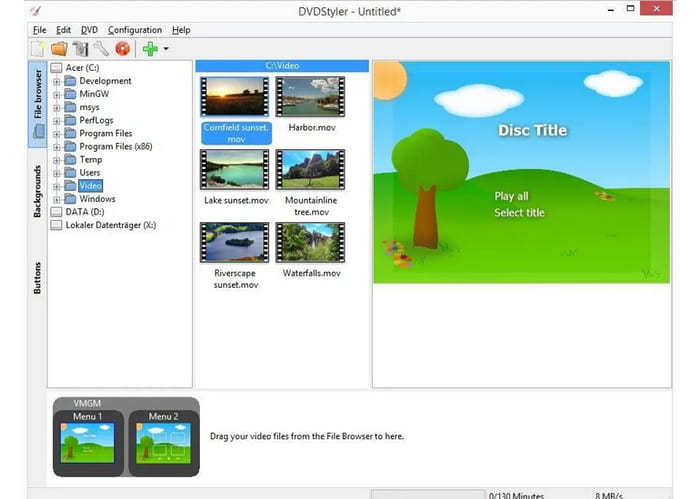700x499 pixels.
Task: Select the Harbor.mov video thumbnail
Action: 310,97
